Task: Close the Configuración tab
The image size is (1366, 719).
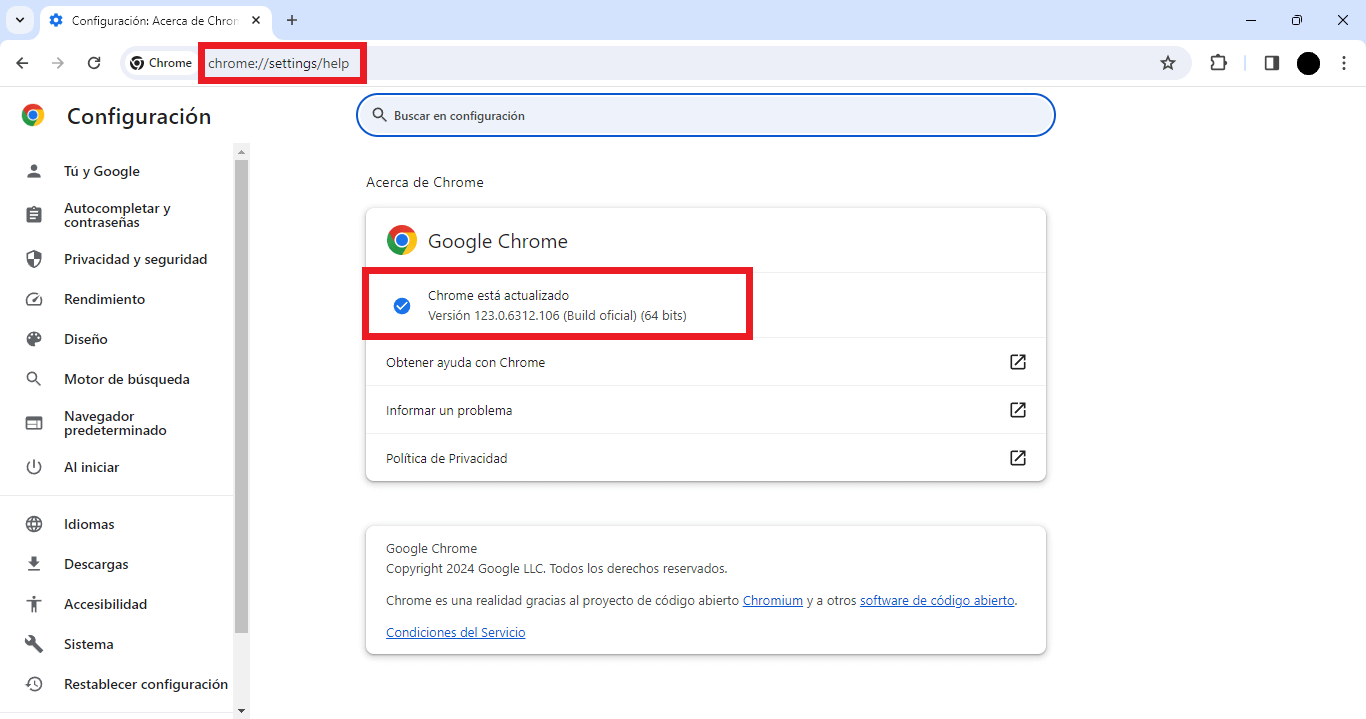Action: pyautogui.click(x=256, y=20)
